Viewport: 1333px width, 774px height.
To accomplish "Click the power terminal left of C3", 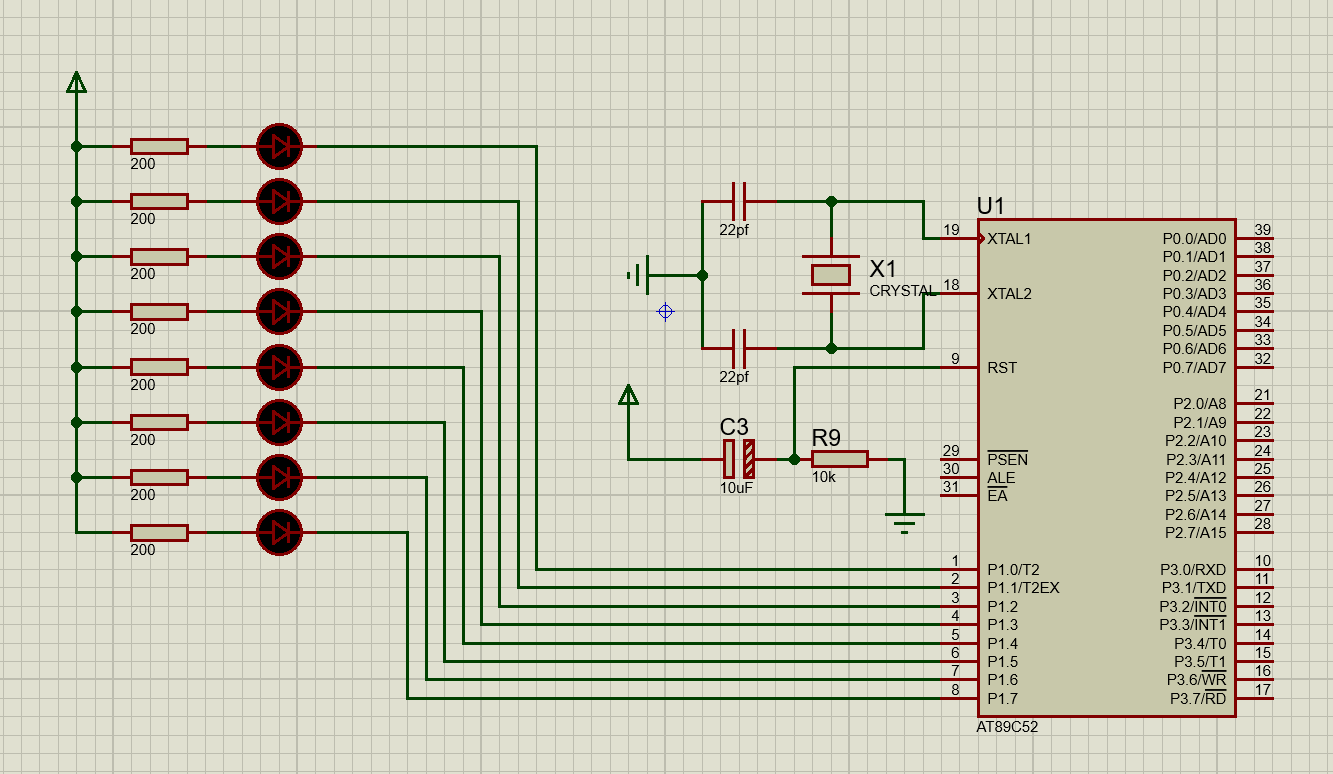I will [628, 395].
